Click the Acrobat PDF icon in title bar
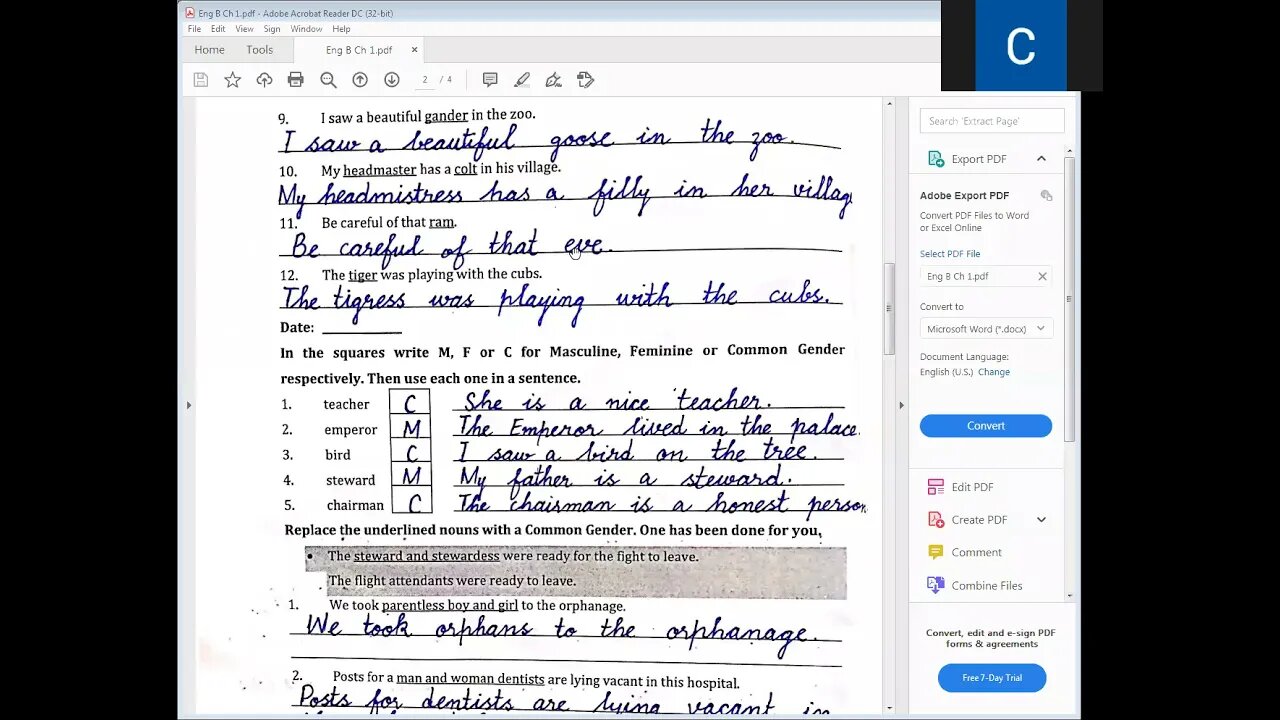This screenshot has width=1280, height=720. (x=190, y=13)
